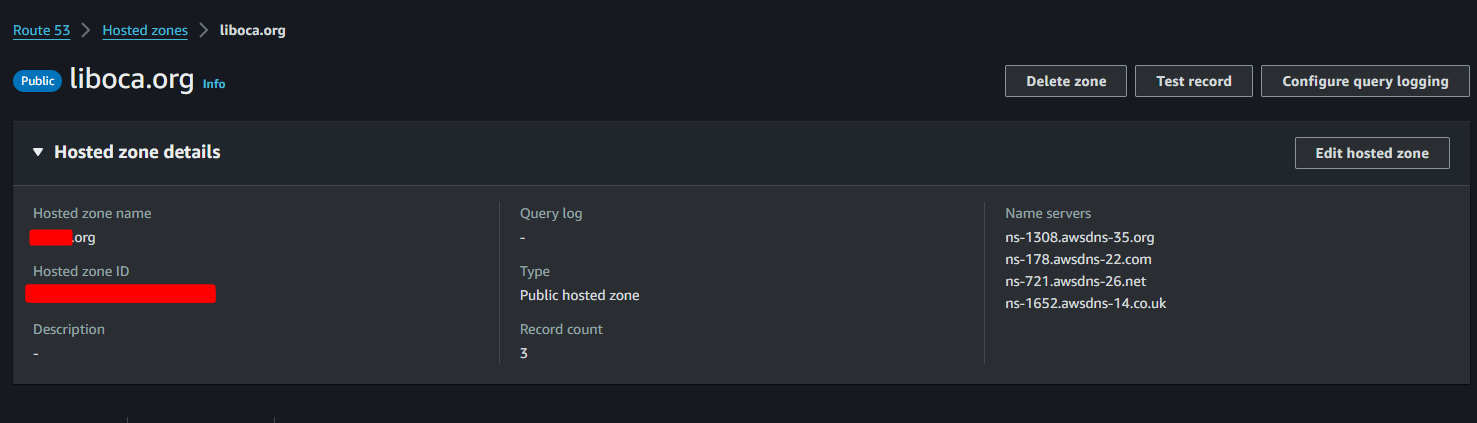
Task: Click the Hosted zone details heading text
Action: [x=137, y=152]
